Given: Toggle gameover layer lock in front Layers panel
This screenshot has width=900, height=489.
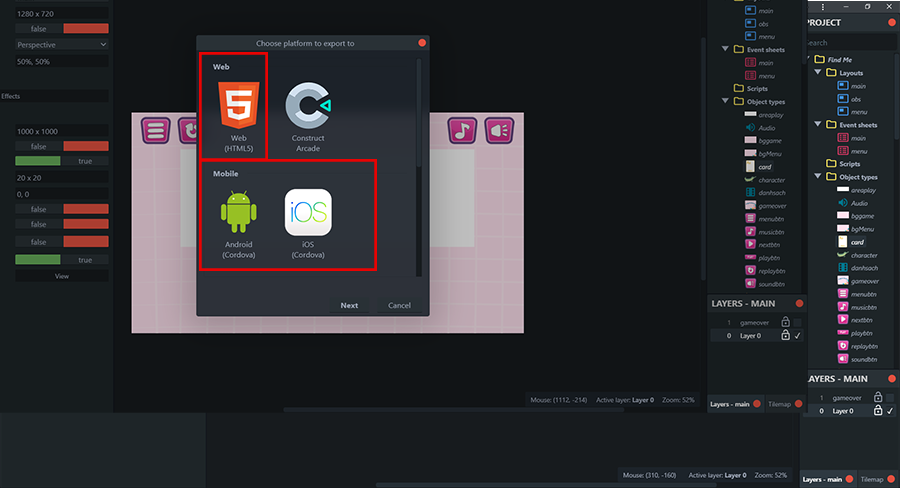Looking at the screenshot, I should coord(878,397).
